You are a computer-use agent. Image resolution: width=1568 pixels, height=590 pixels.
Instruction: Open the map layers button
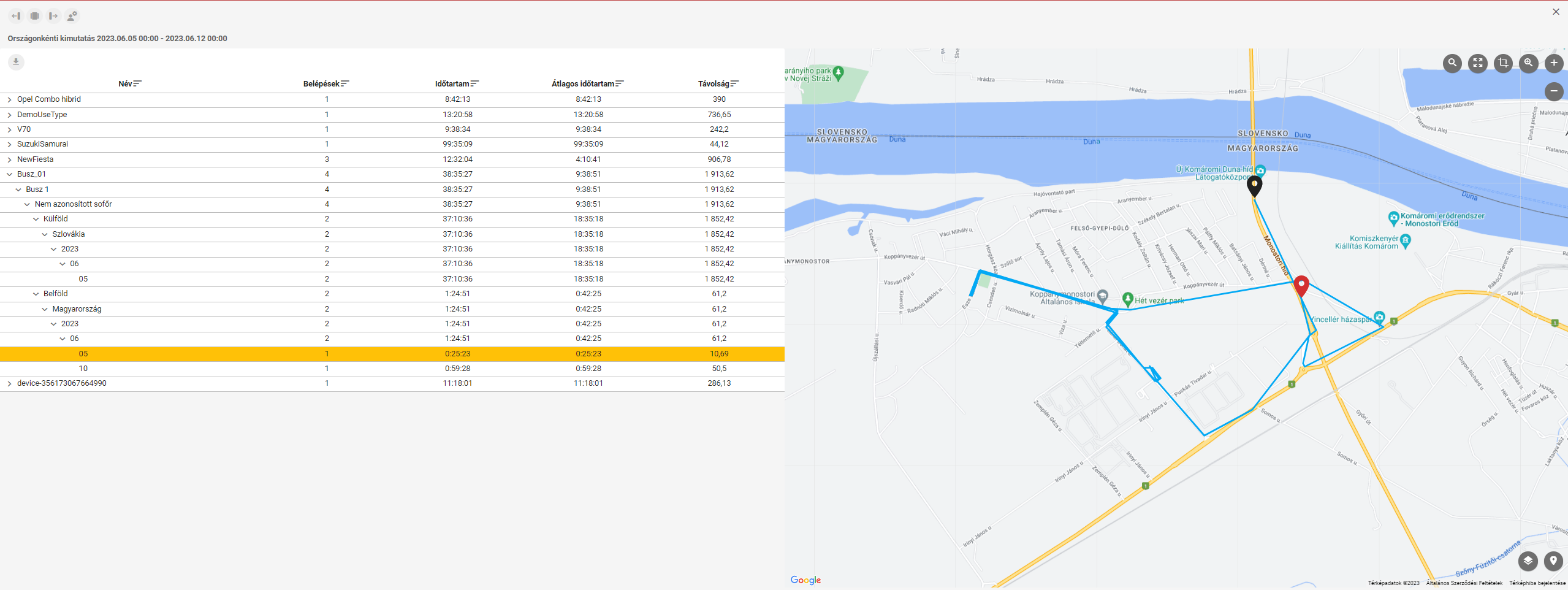pos(1528,561)
